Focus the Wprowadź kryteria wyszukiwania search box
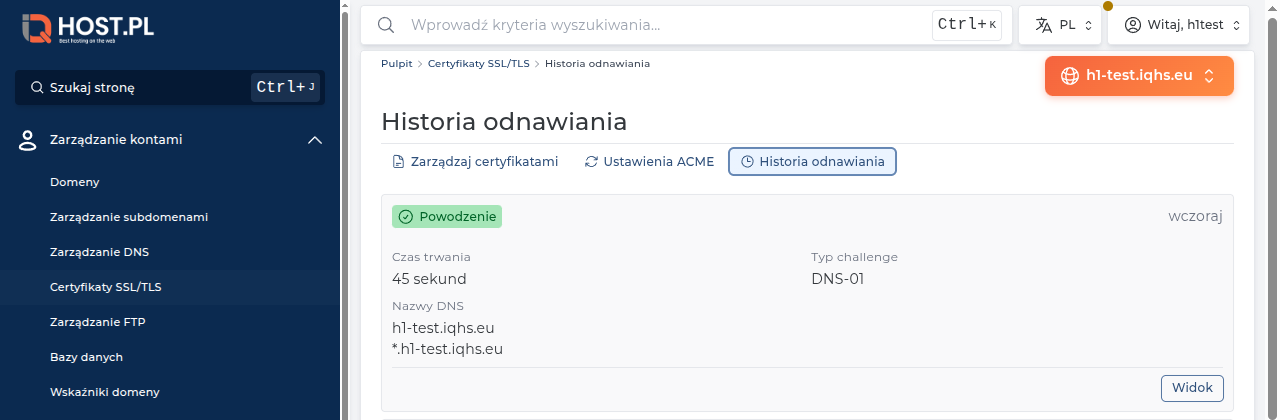Viewport: 1280px width, 420px height. pos(686,25)
